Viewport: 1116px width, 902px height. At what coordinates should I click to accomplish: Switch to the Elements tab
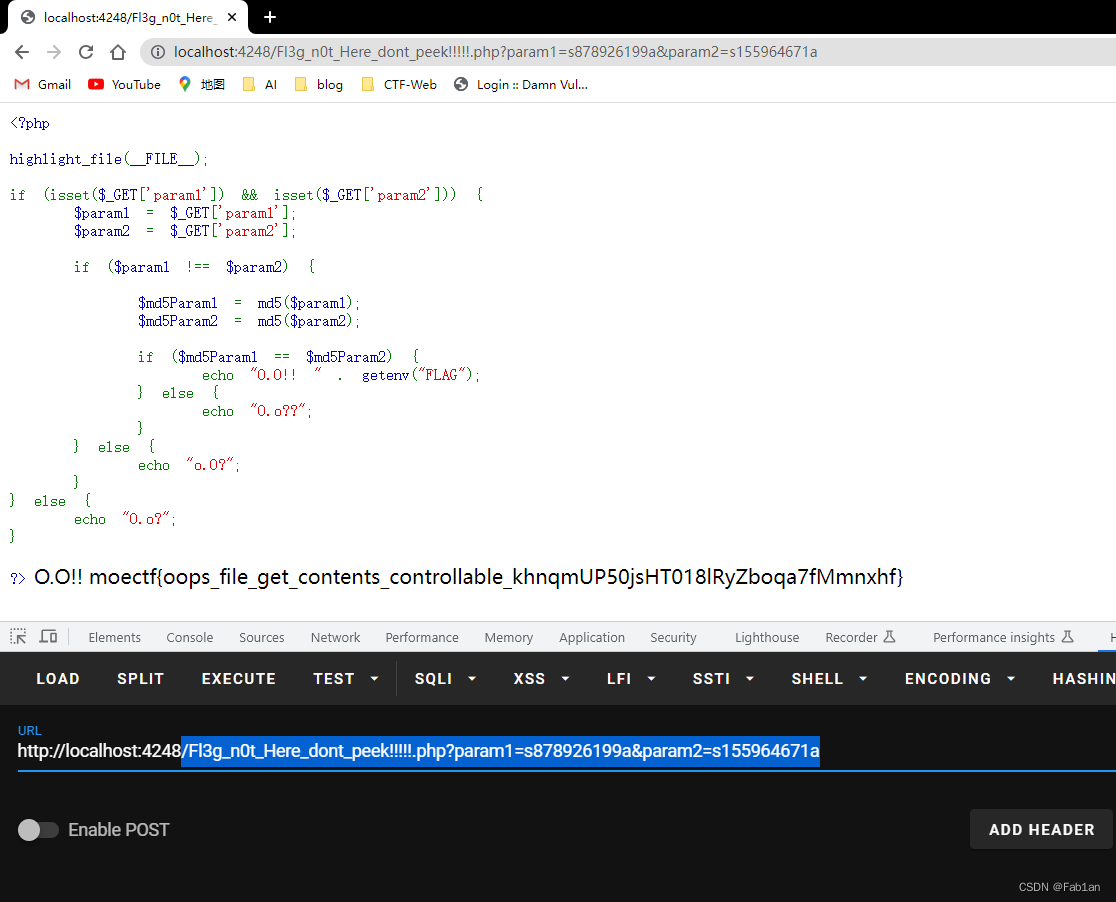point(115,637)
